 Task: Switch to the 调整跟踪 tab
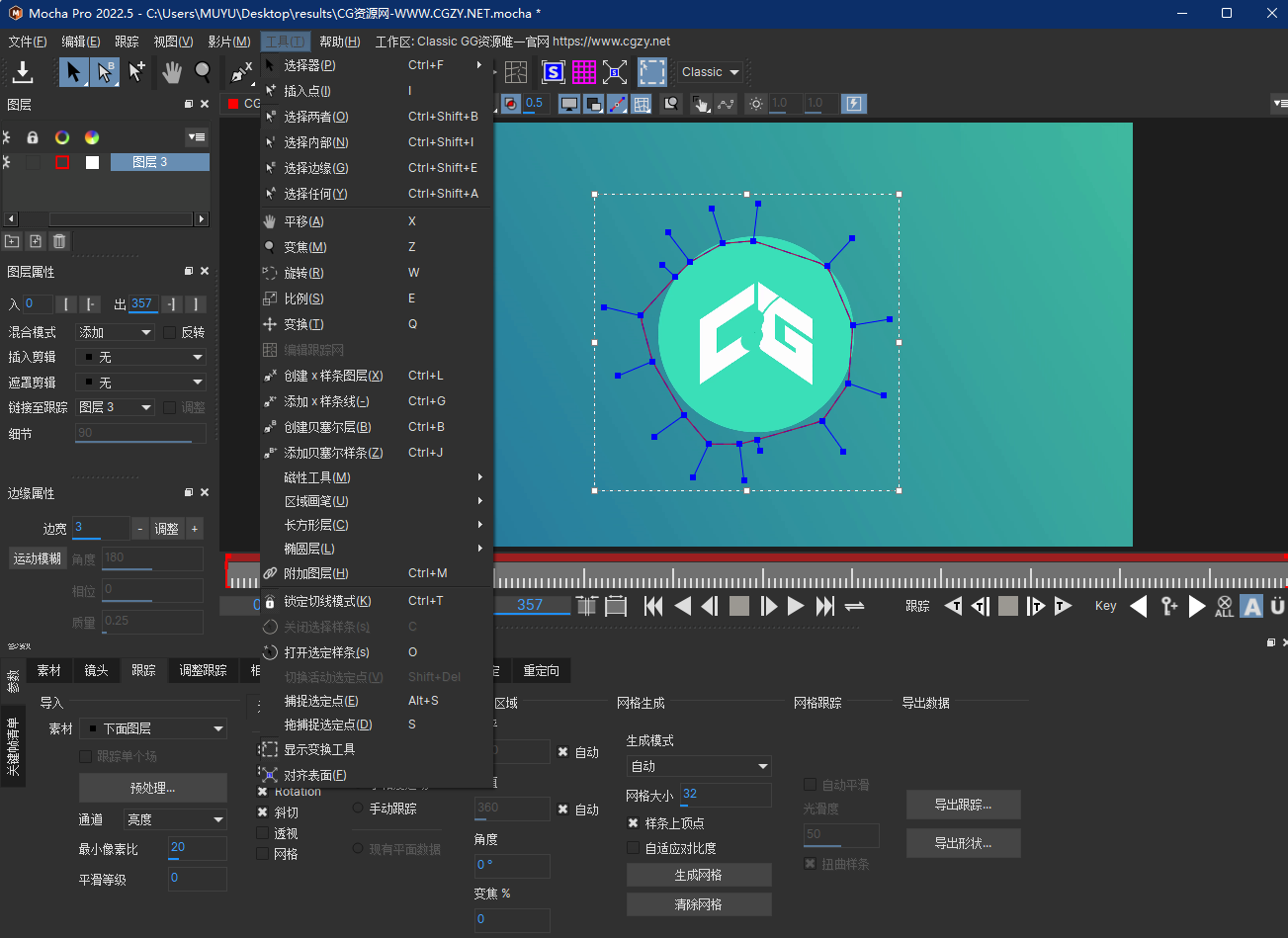click(203, 670)
